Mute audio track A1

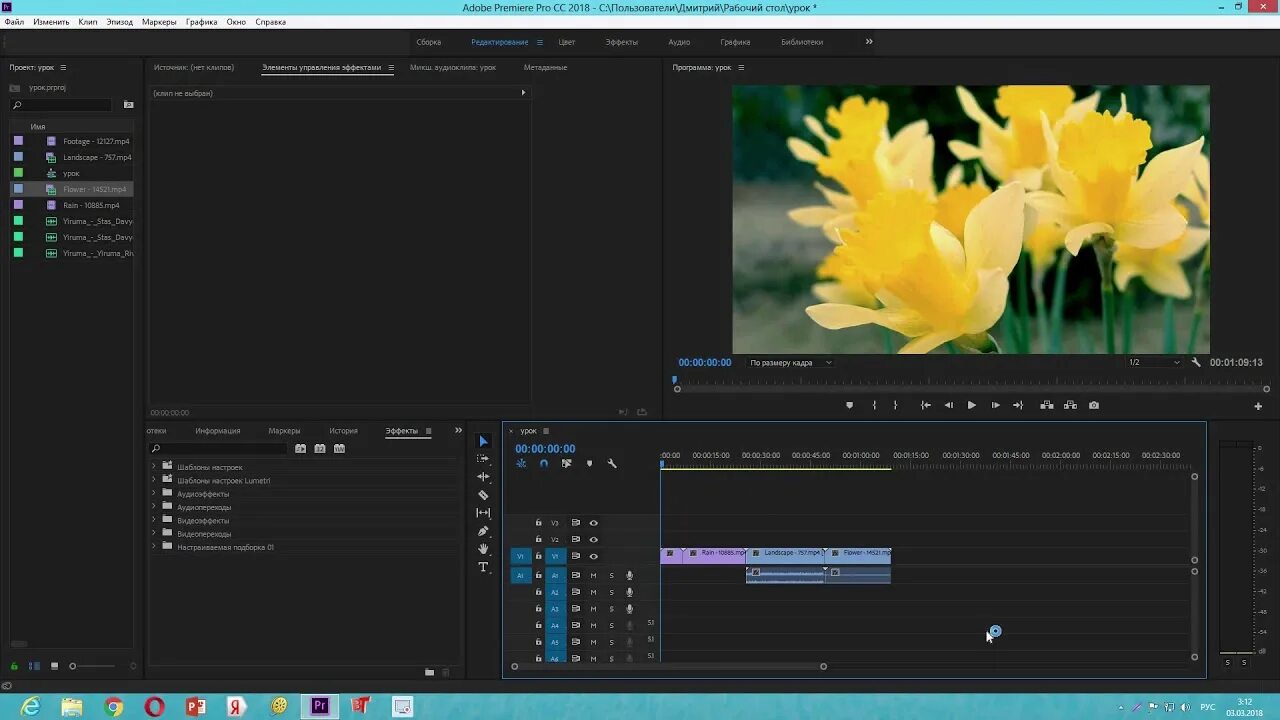point(593,575)
